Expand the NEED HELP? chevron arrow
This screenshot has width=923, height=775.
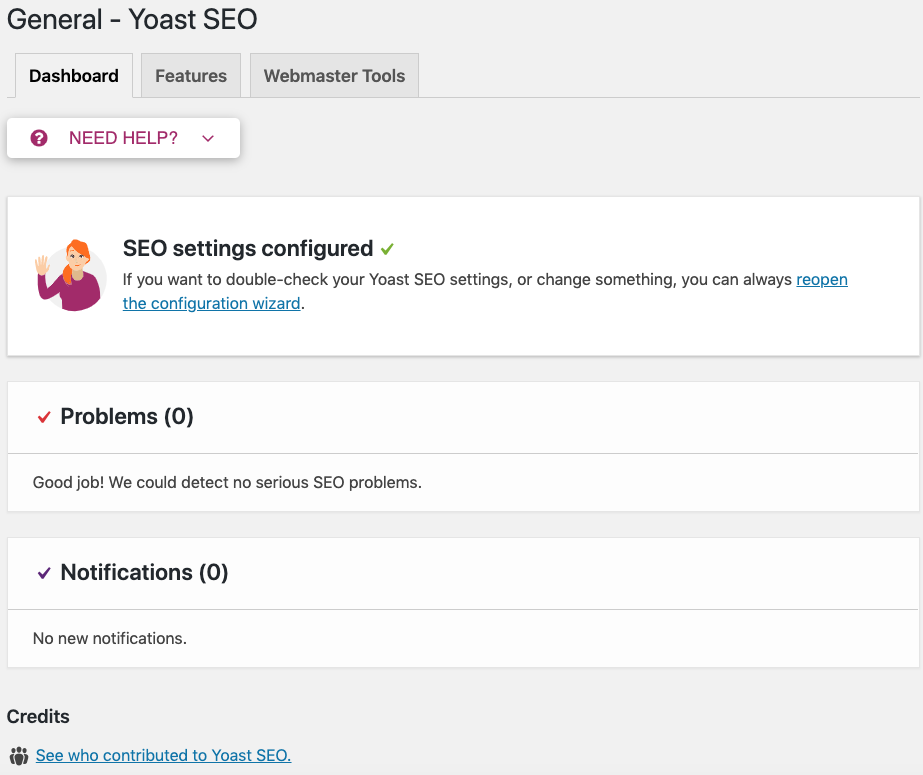click(208, 138)
